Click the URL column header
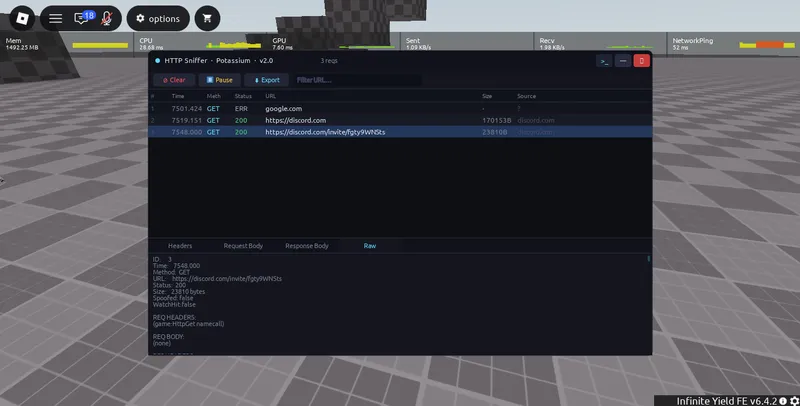The image size is (800, 406). click(270, 96)
